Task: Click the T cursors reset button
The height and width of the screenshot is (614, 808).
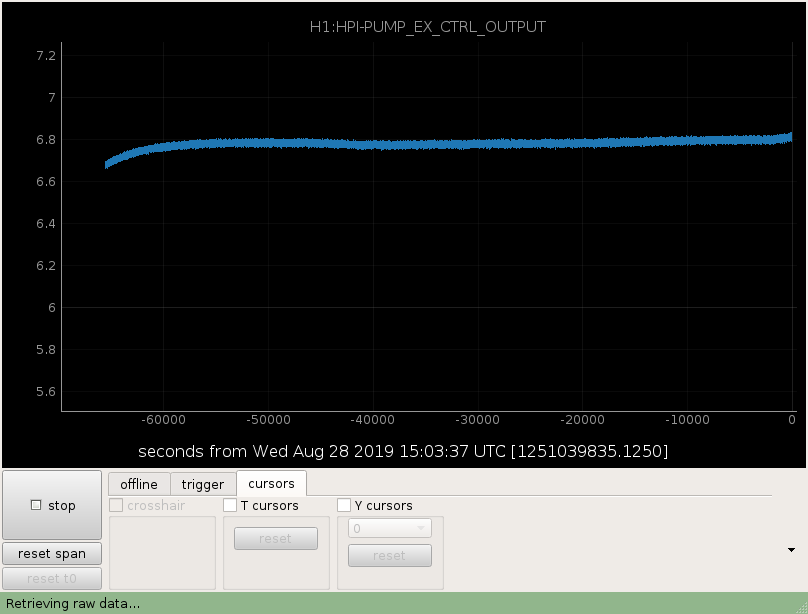Action: pos(276,539)
